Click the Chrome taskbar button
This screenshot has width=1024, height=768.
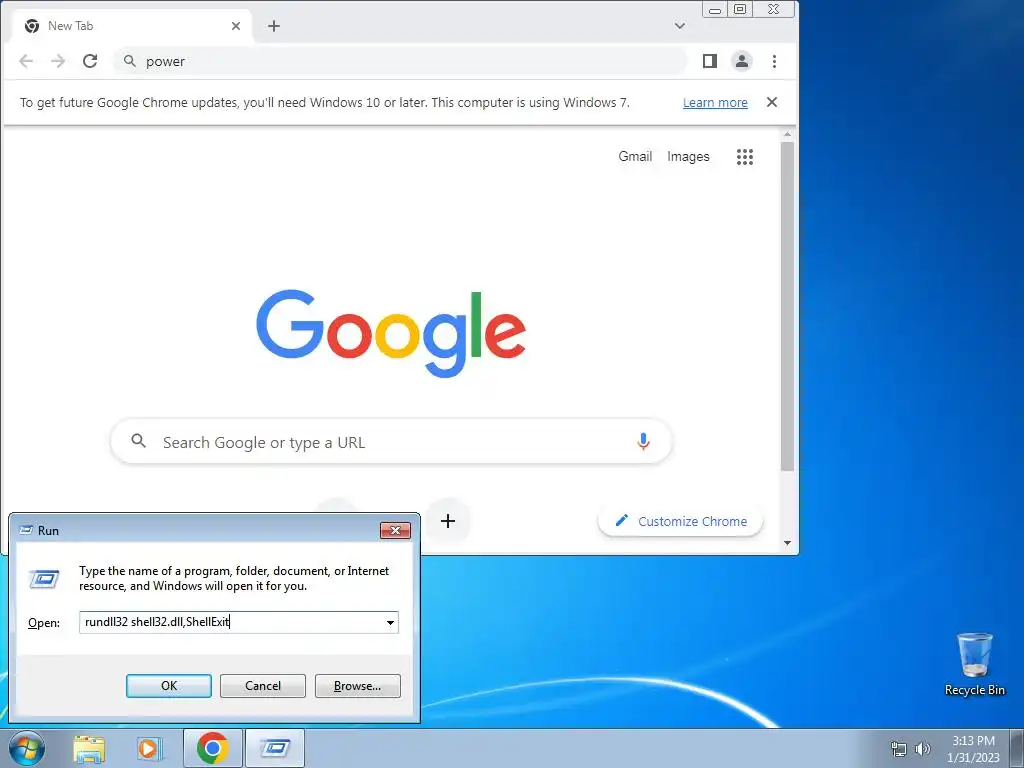(212, 748)
